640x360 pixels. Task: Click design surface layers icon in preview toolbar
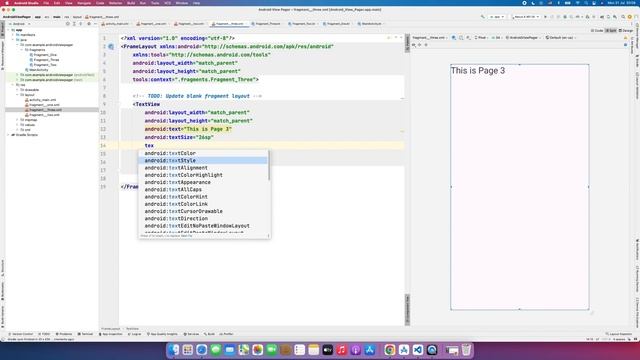coord(454,38)
